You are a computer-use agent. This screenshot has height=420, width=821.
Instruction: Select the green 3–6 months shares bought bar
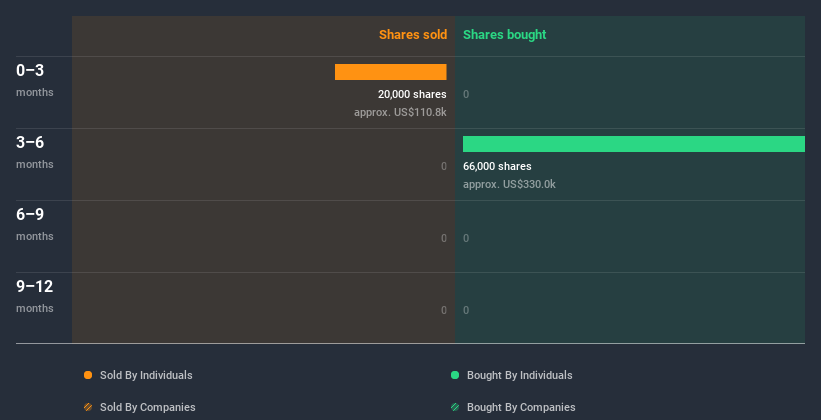coord(634,144)
